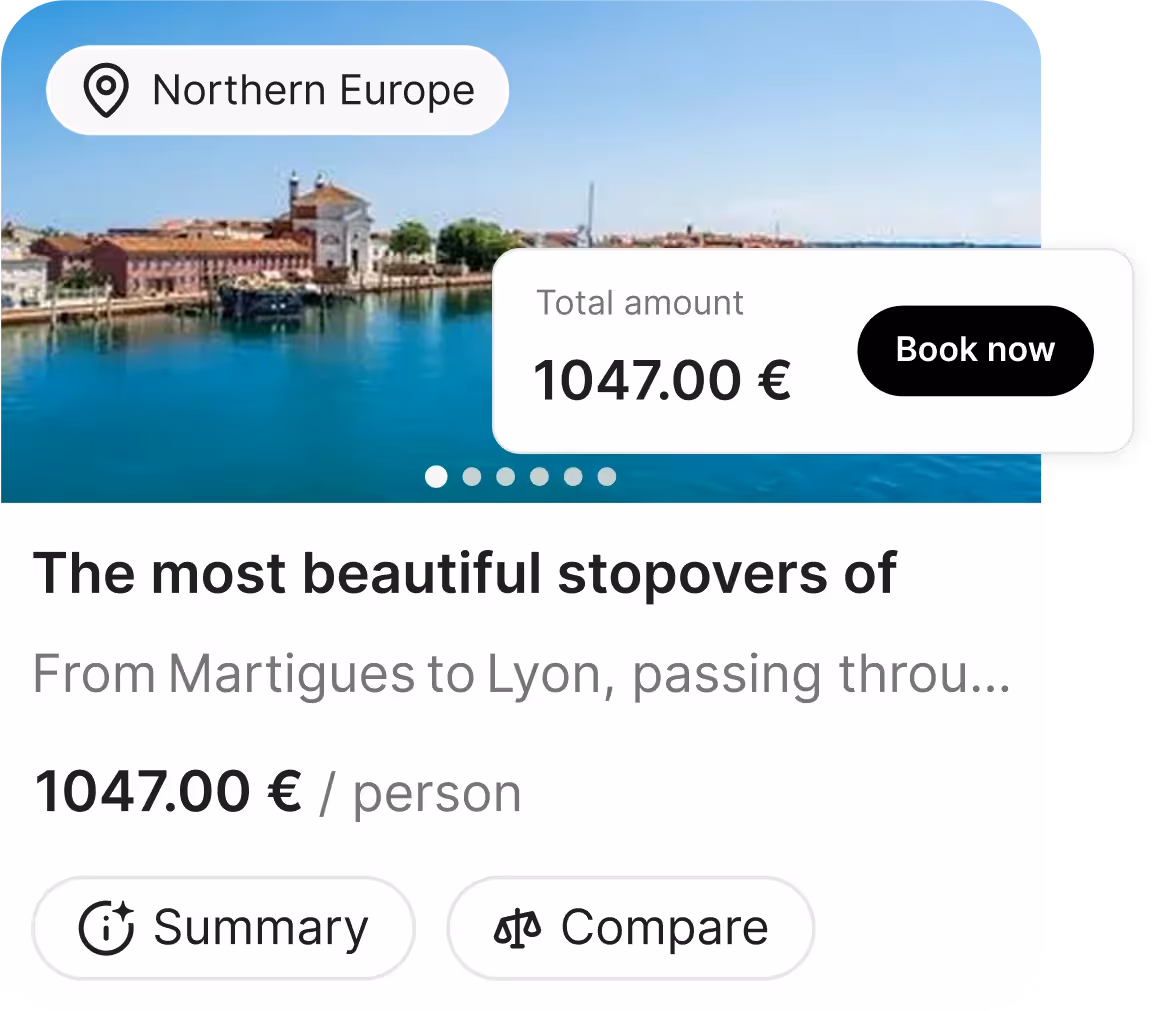Click the 1047.00 € total amount value

pos(662,380)
